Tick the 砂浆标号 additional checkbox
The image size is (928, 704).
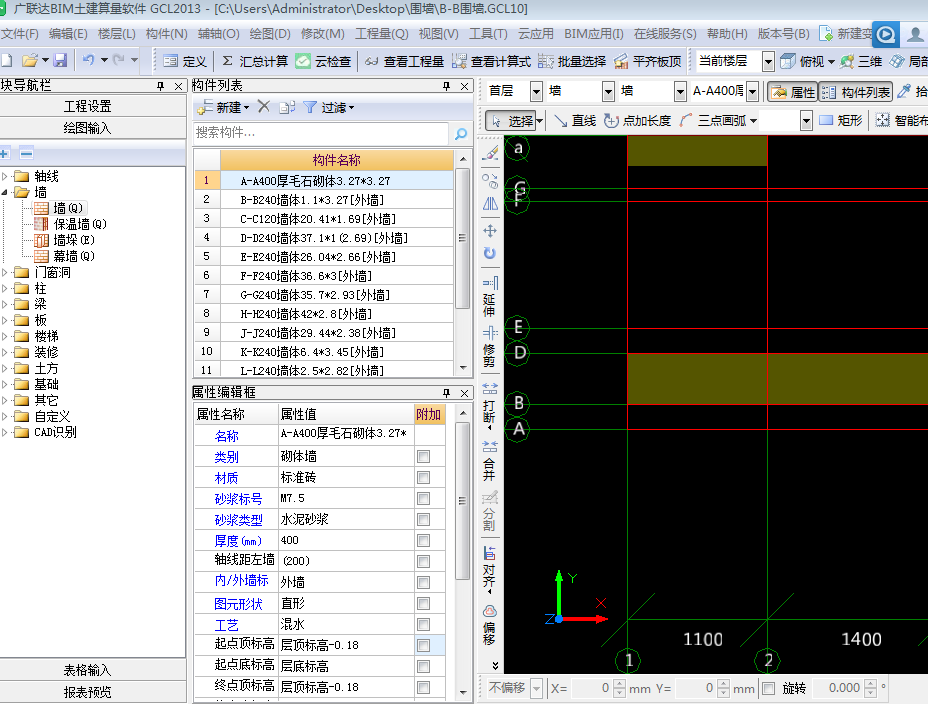[423, 498]
